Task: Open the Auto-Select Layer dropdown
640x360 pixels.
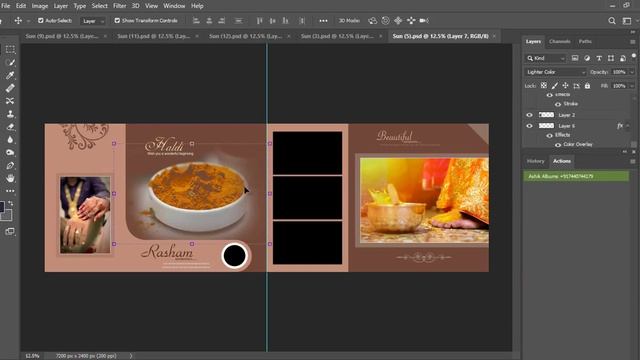Action: tap(93, 21)
